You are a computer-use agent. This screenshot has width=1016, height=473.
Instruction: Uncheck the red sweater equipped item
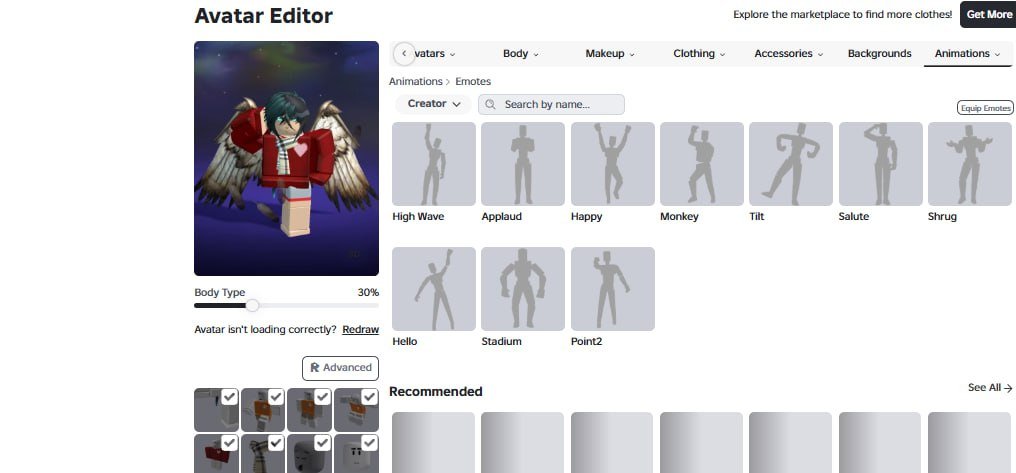click(229, 443)
